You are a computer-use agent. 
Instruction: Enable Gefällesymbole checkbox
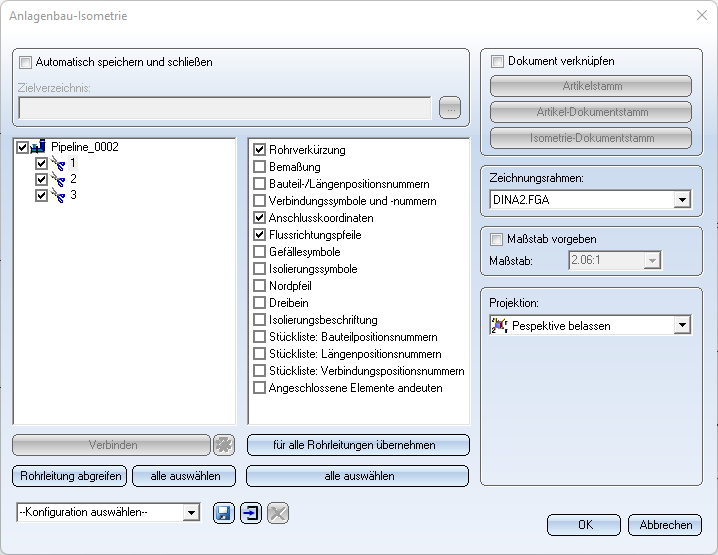(260, 252)
